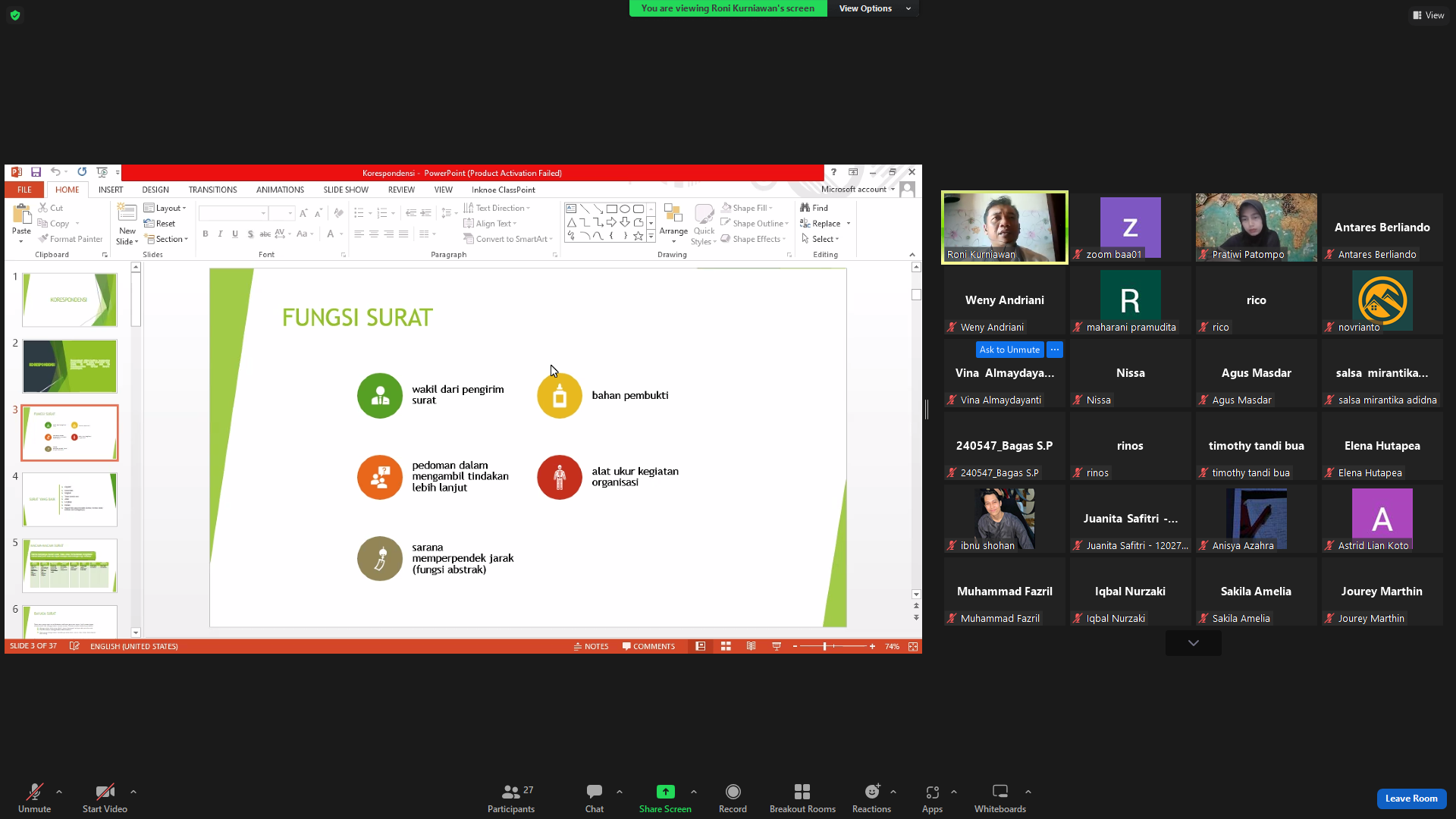
Task: Open Reactions in Zoom toolbar
Action: pos(871,799)
